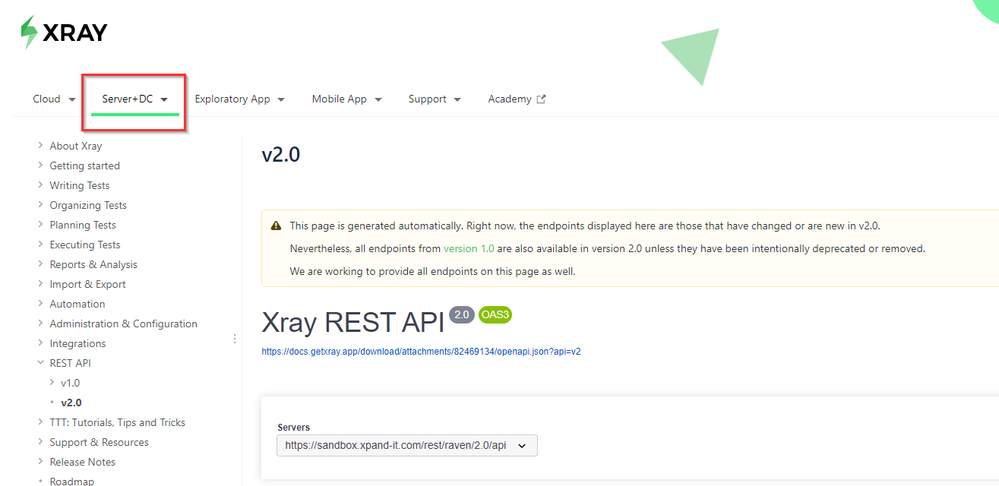Open the openapi.json URL link
Screen dimensions: 999x486
point(421,351)
